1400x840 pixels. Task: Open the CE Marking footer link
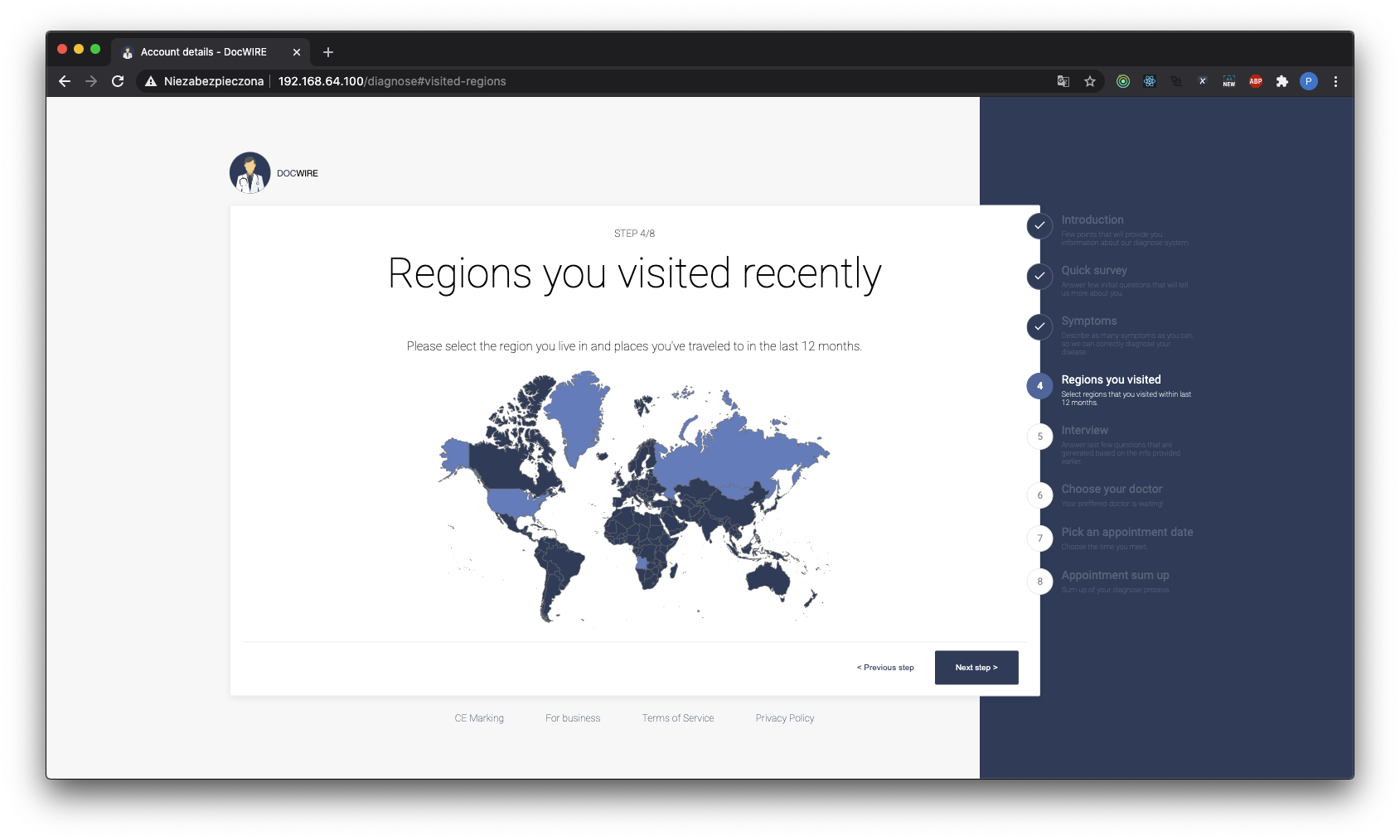click(479, 718)
